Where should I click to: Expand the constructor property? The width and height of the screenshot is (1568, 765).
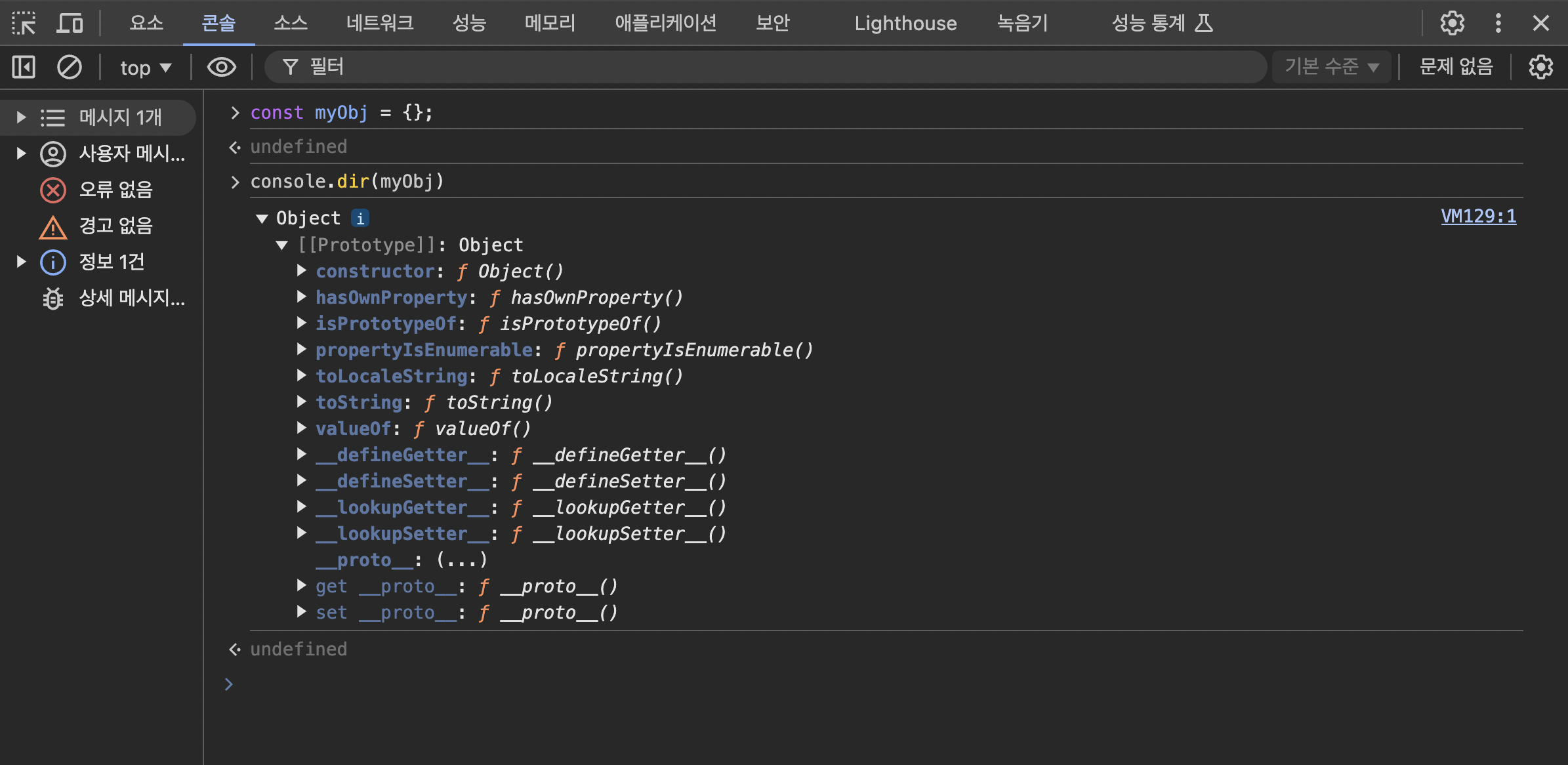[301, 270]
